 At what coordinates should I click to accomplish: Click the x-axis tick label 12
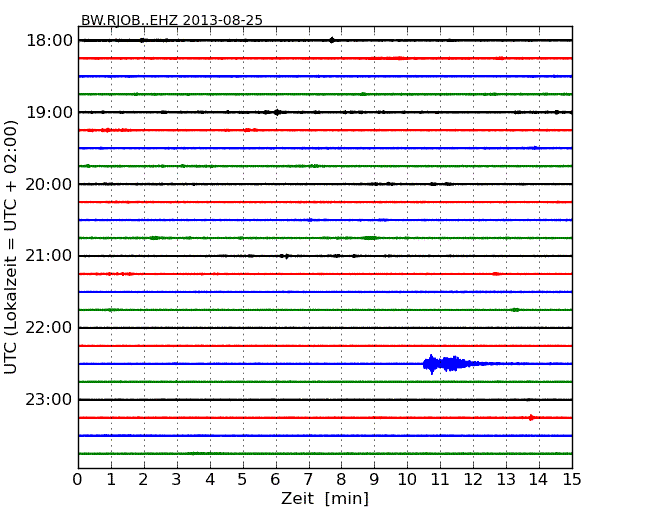click(473, 480)
